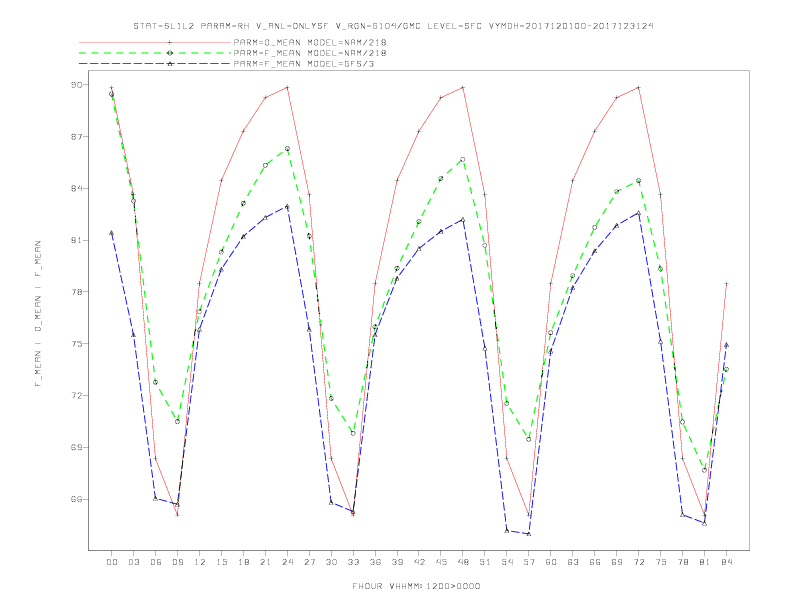This screenshot has width=792, height=612.
Task: Click x-axis forecast hour label 48
Action: click(x=463, y=562)
